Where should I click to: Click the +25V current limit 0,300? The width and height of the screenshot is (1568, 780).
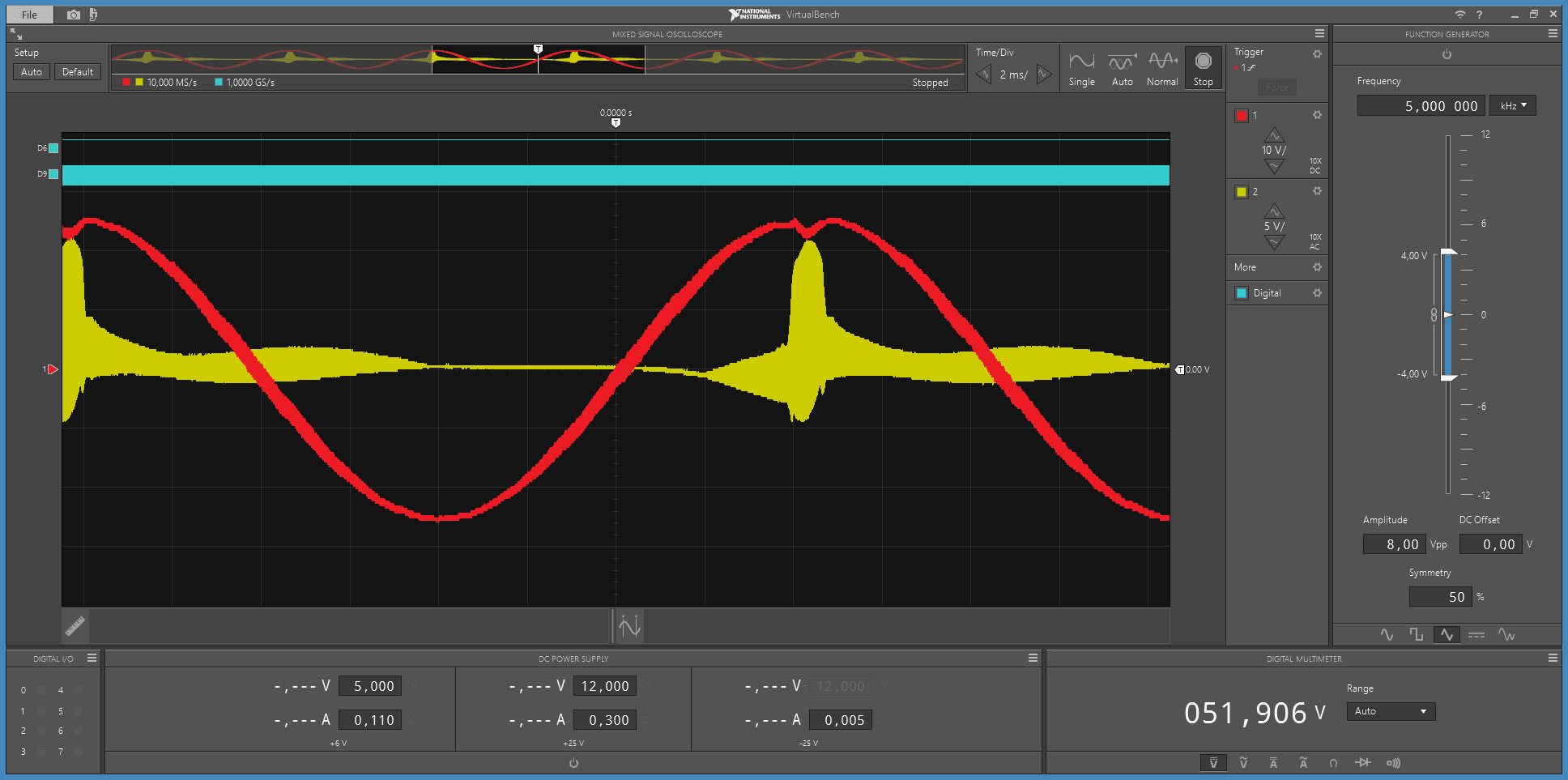(605, 720)
